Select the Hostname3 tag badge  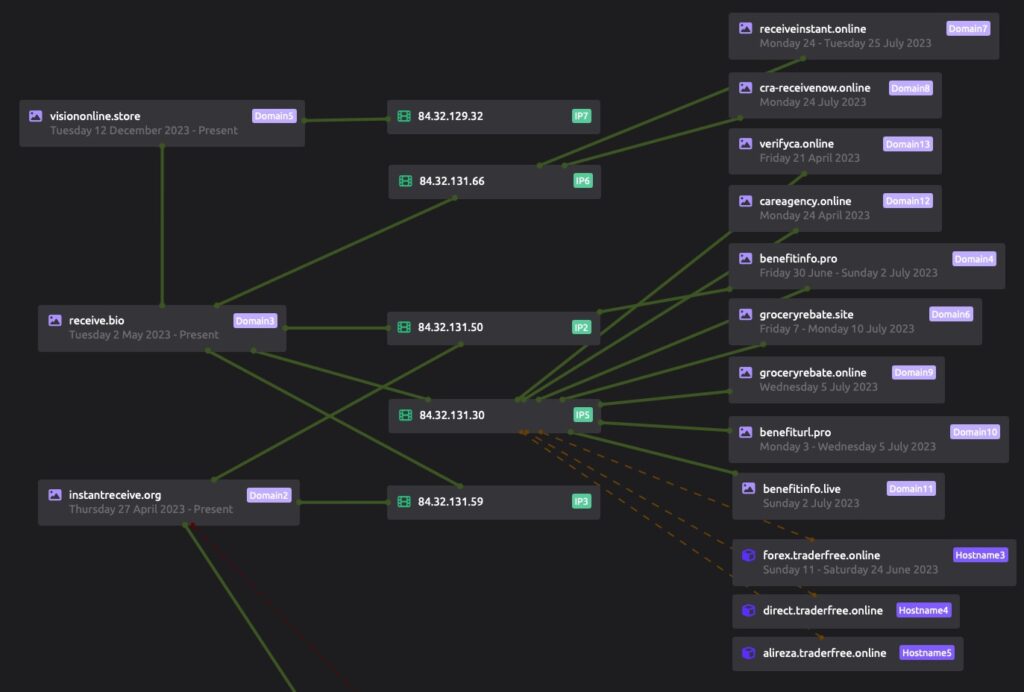980,555
